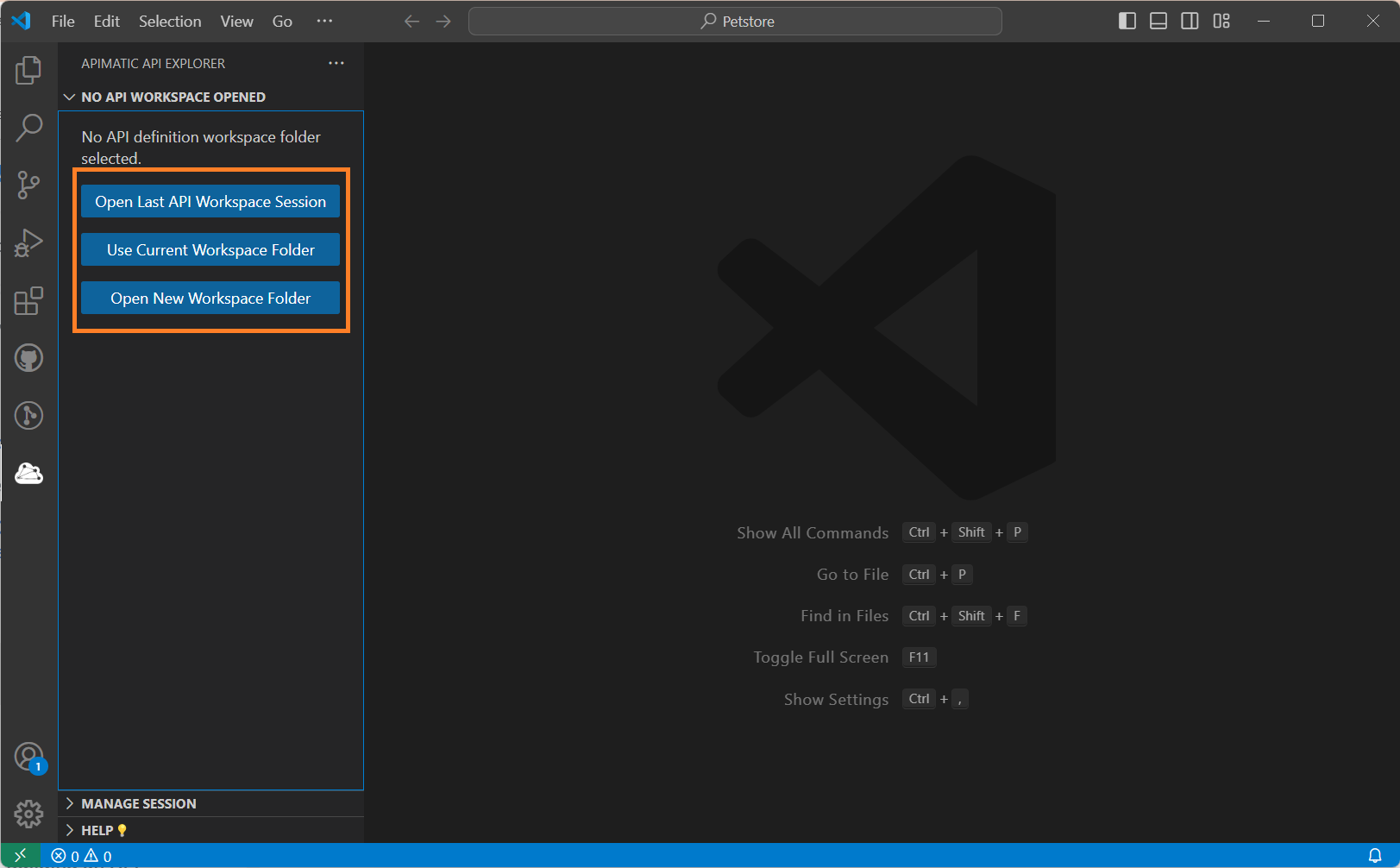The image size is (1400, 868).
Task: Open the Manage gear icon
Action: coord(28,813)
